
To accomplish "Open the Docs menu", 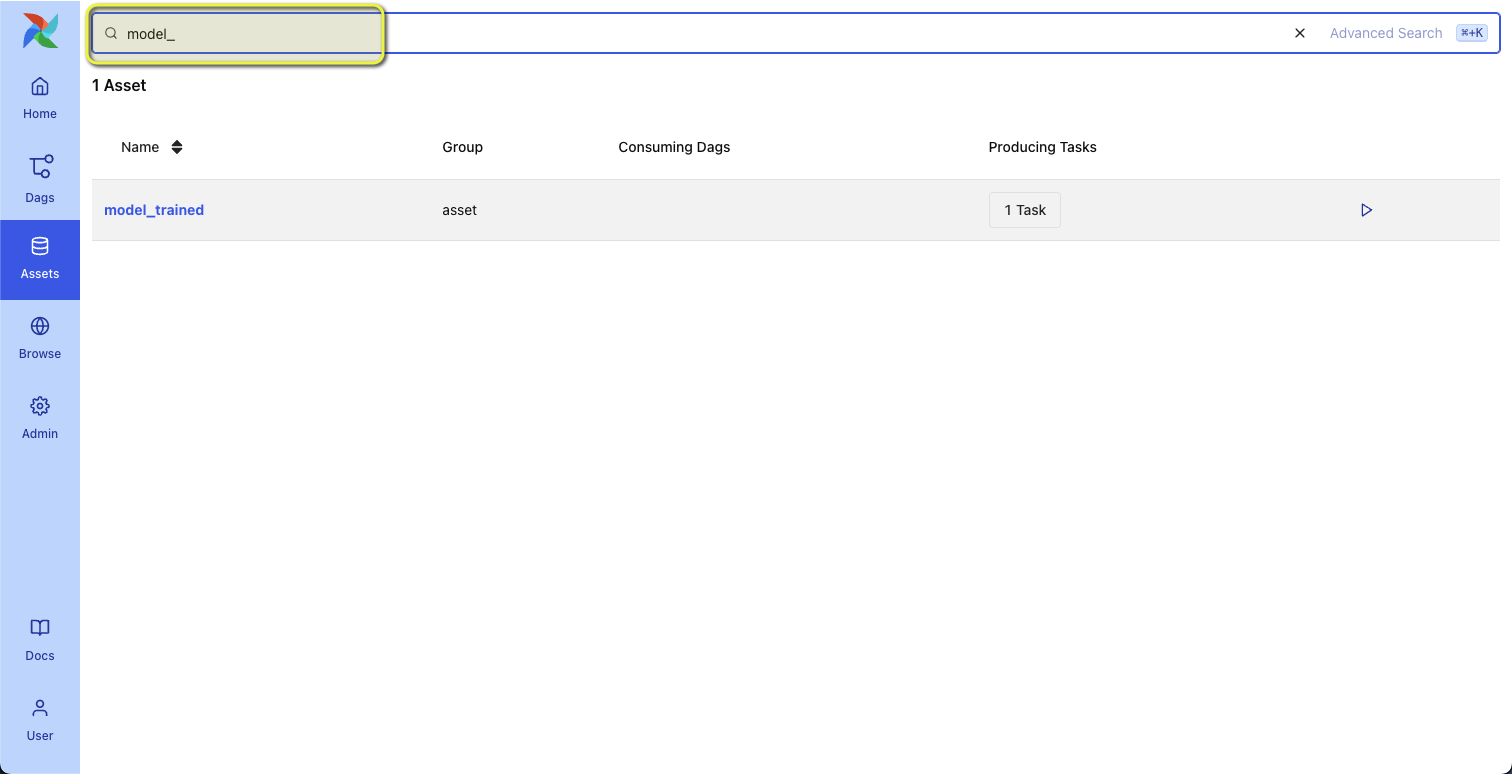I will [40, 641].
